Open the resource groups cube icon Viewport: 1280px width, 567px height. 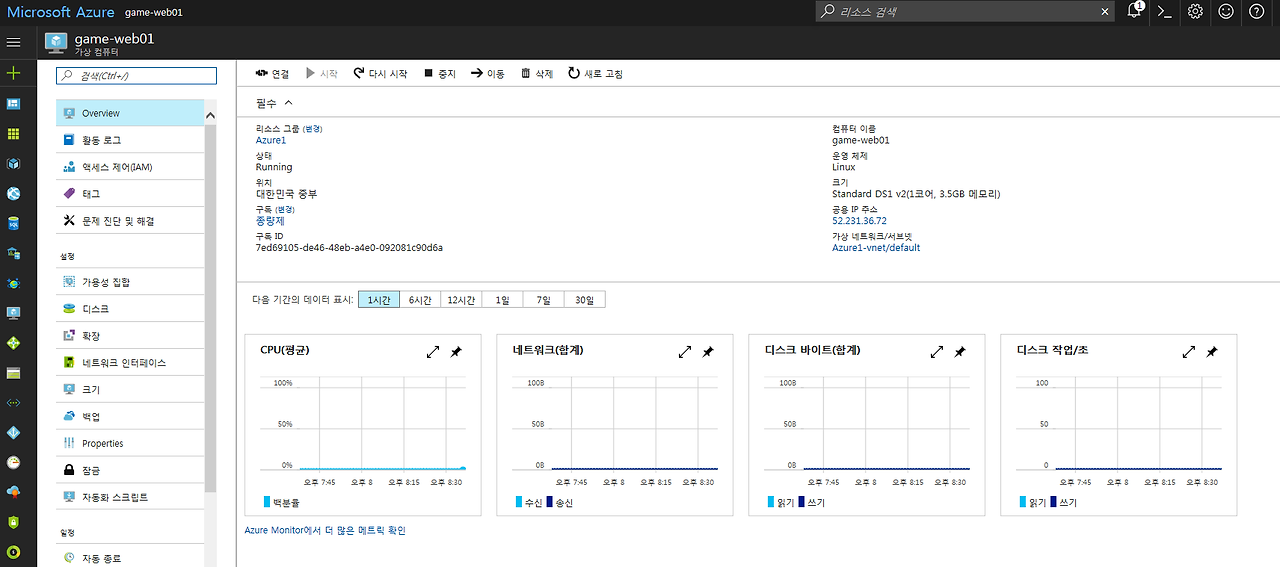[x=13, y=163]
